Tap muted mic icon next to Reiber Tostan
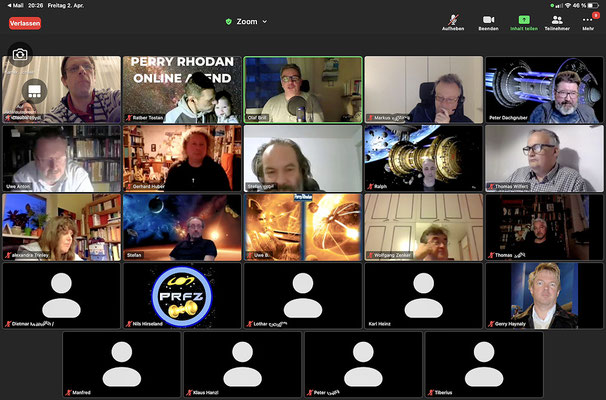606x400 pixels. tap(129, 118)
